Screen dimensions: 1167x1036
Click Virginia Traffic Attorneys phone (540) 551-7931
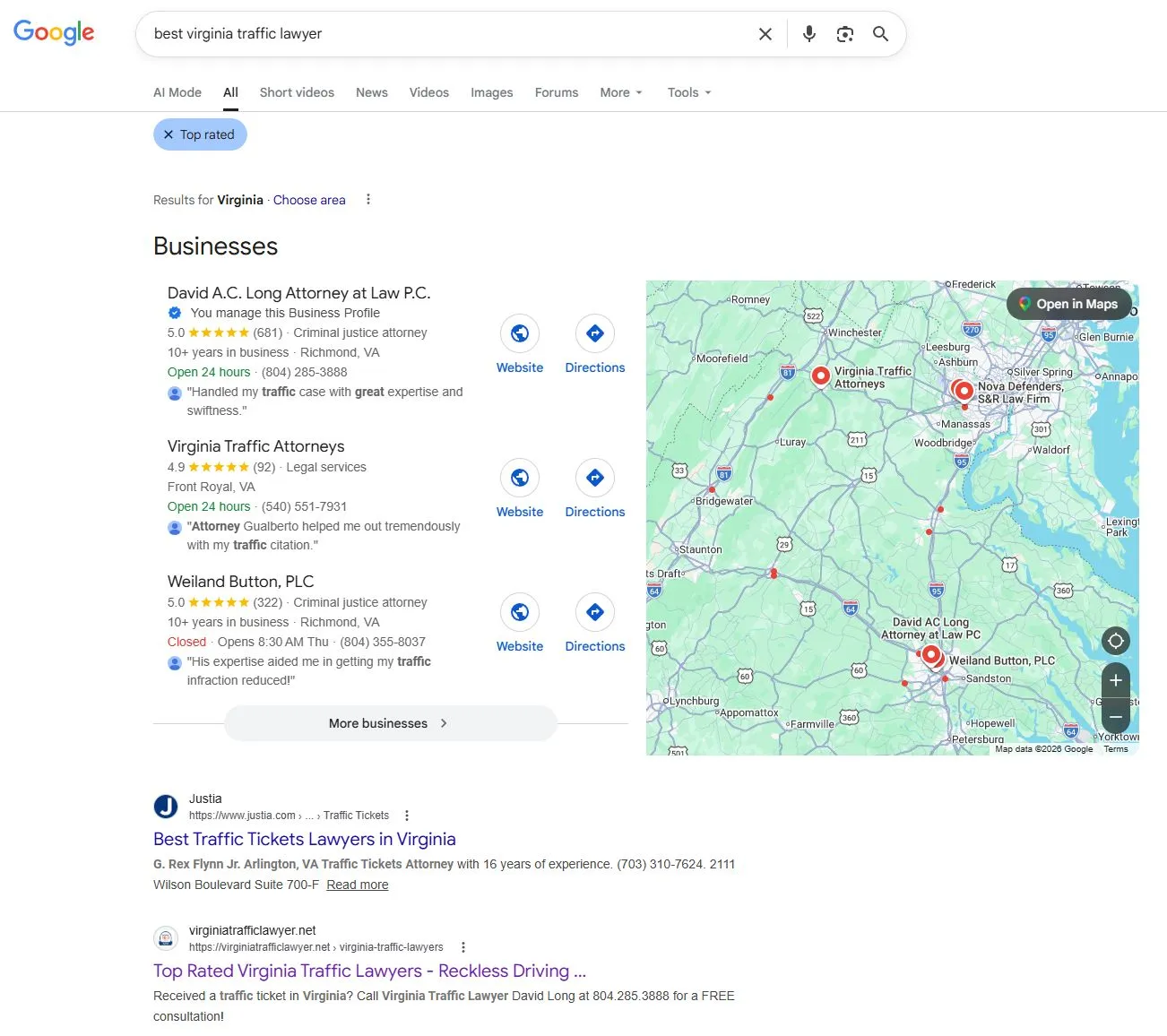coord(304,506)
